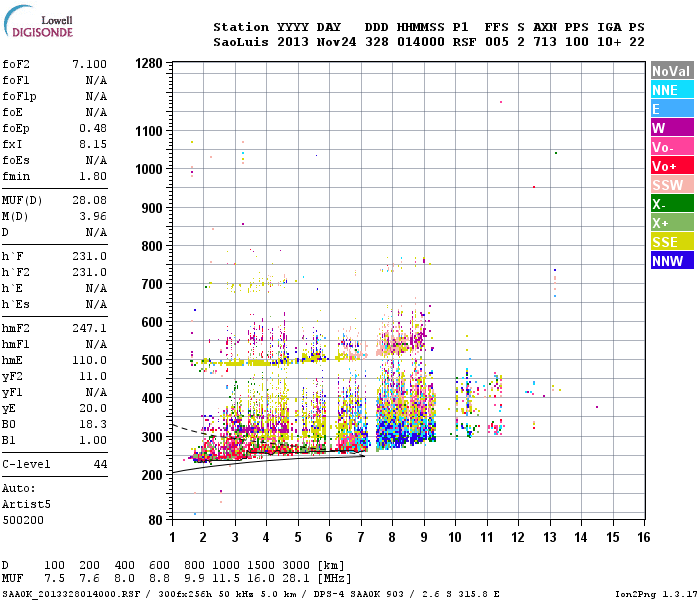This screenshot has width=700, height=600.
Task: Click the yE value 20.0
Action: tap(93, 408)
